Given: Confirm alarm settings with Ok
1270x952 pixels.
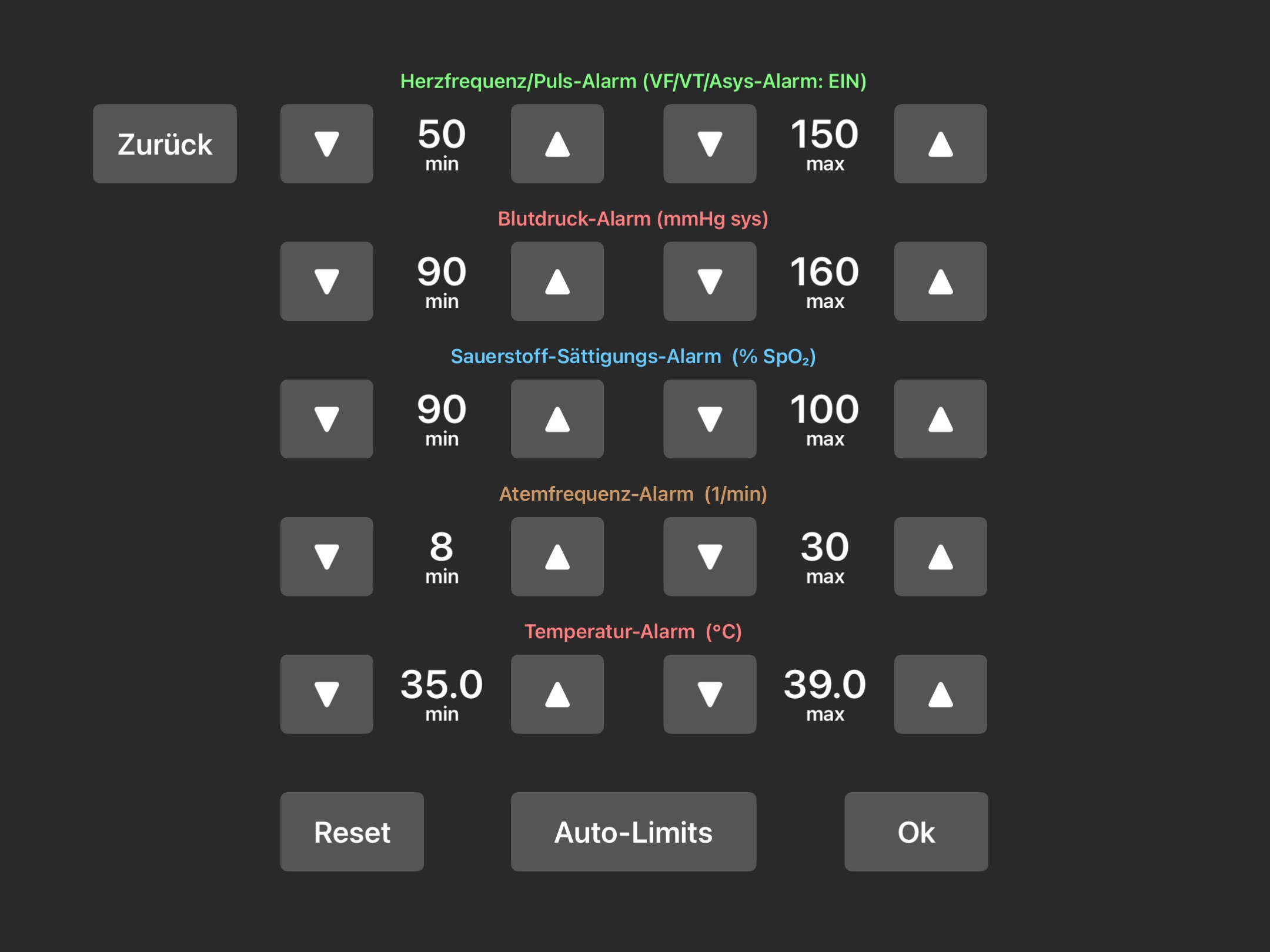Looking at the screenshot, I should pyautogui.click(x=915, y=832).
